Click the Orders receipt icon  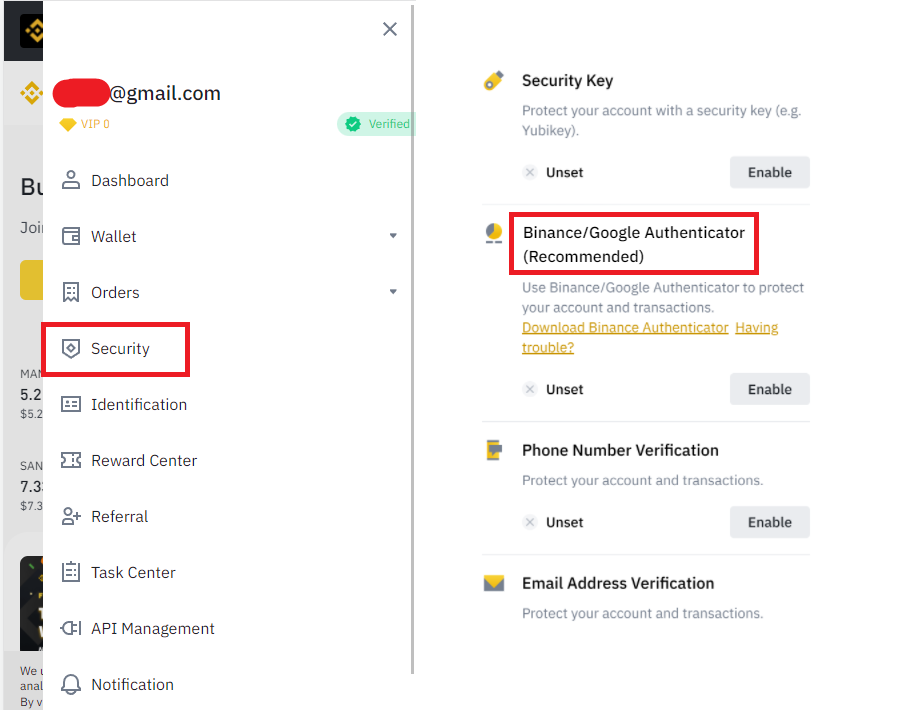tap(71, 292)
